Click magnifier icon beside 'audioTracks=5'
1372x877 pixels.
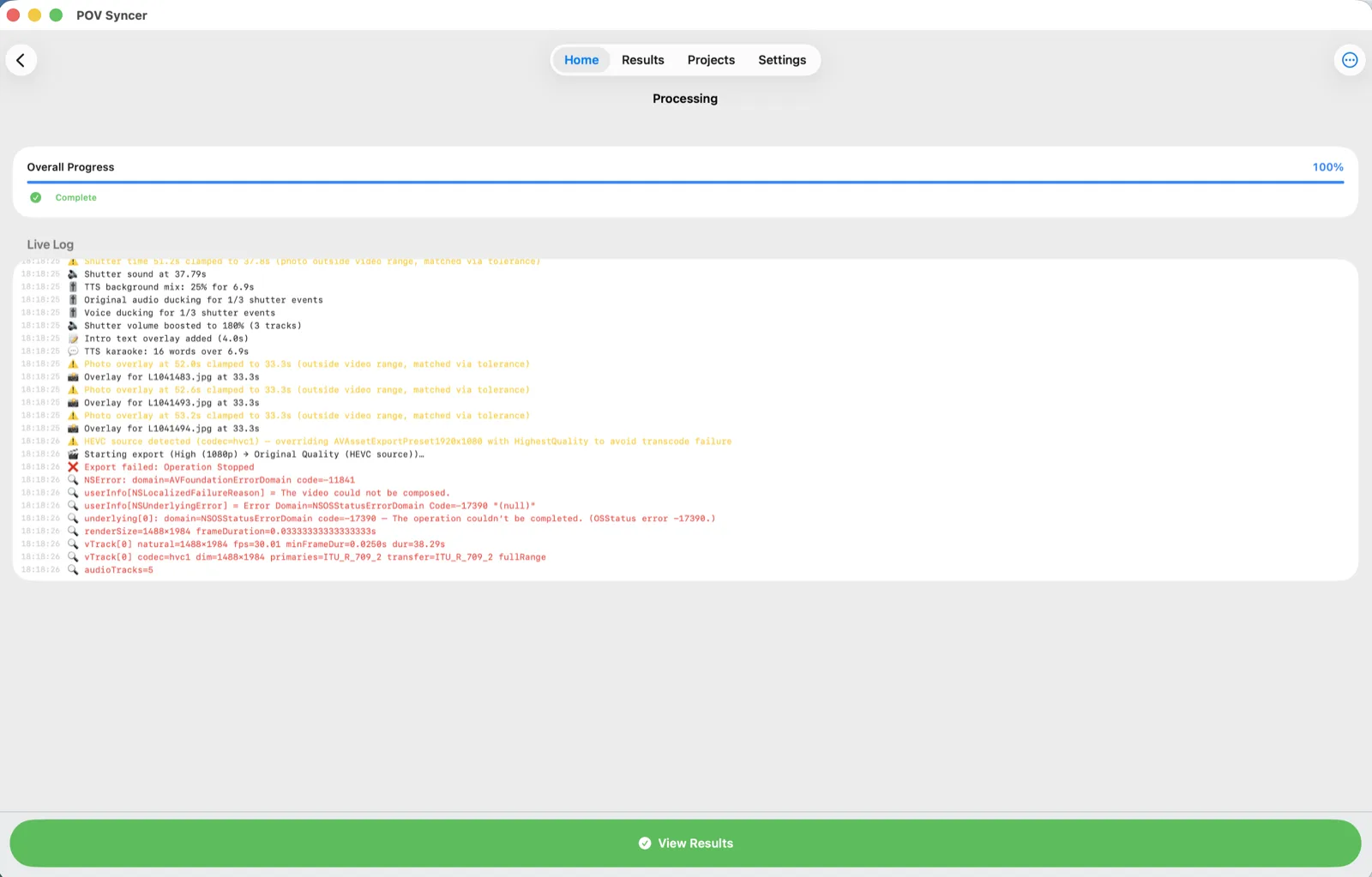pos(73,570)
